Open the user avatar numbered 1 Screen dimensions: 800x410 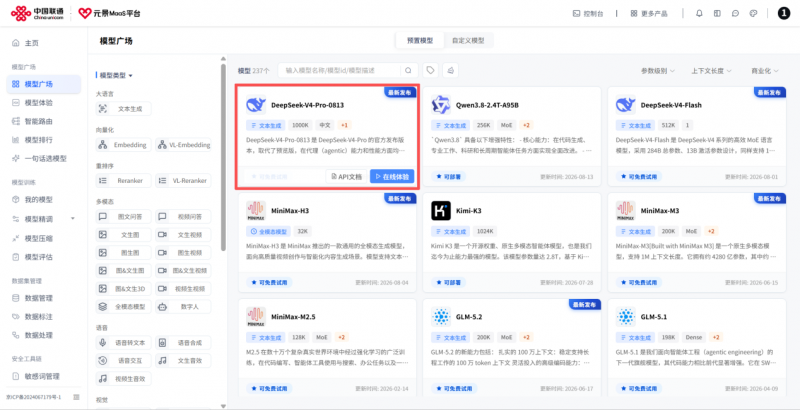coord(784,14)
